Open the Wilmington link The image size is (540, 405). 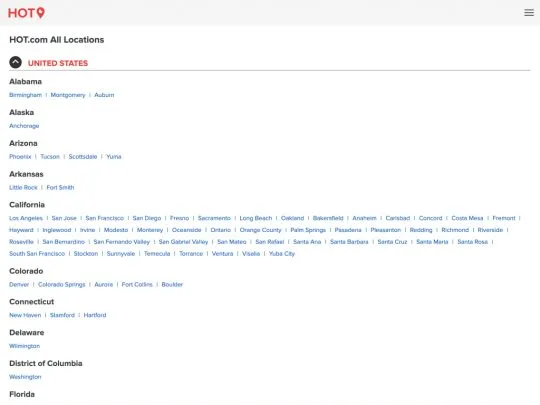(x=24, y=346)
